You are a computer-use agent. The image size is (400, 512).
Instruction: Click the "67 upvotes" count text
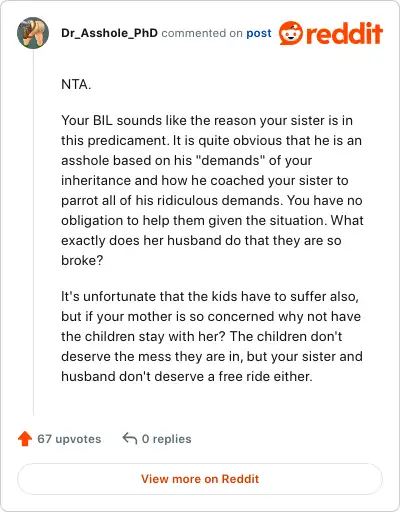69,439
